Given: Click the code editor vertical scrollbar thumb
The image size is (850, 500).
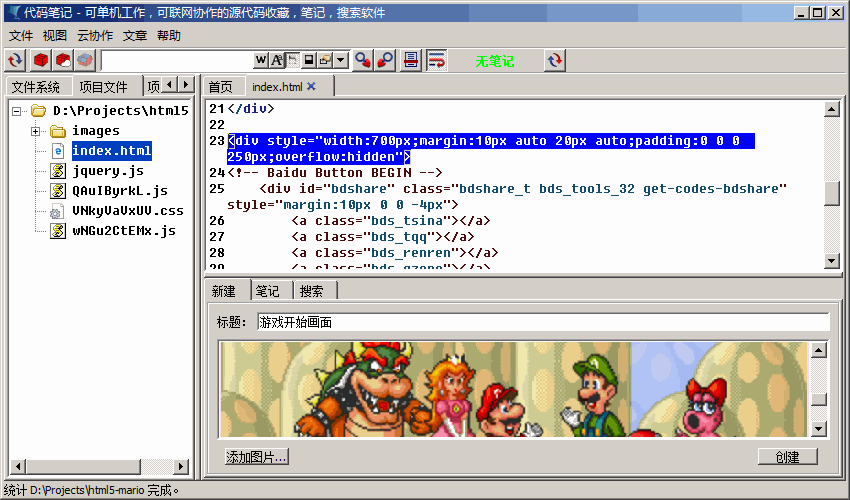Looking at the screenshot, I should pos(832,193).
